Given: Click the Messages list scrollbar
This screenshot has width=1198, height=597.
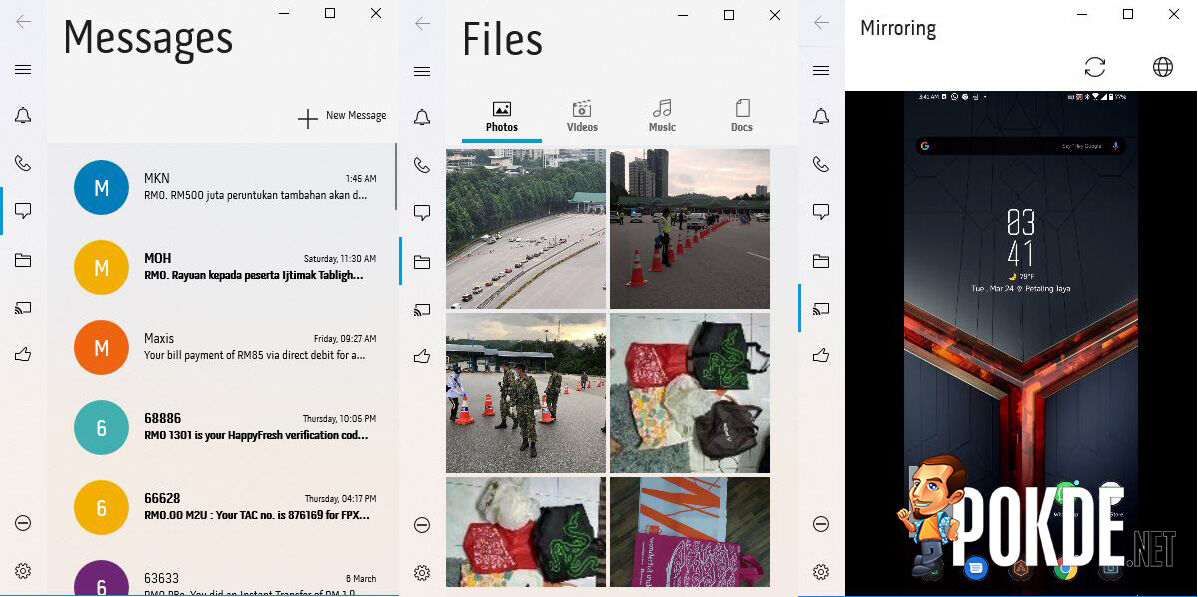Looking at the screenshot, I should [397, 177].
